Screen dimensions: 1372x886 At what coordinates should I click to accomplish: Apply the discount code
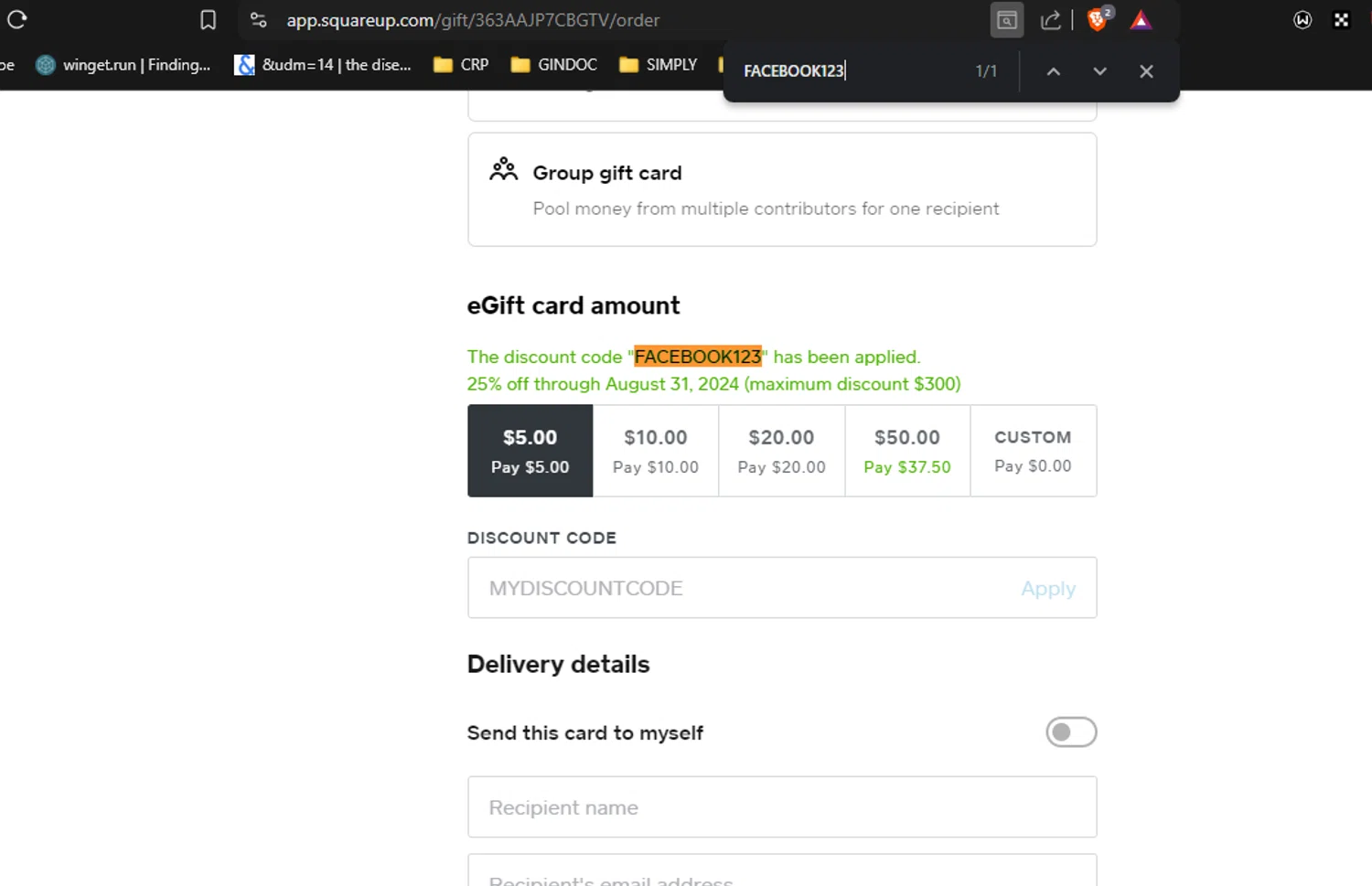(1048, 589)
